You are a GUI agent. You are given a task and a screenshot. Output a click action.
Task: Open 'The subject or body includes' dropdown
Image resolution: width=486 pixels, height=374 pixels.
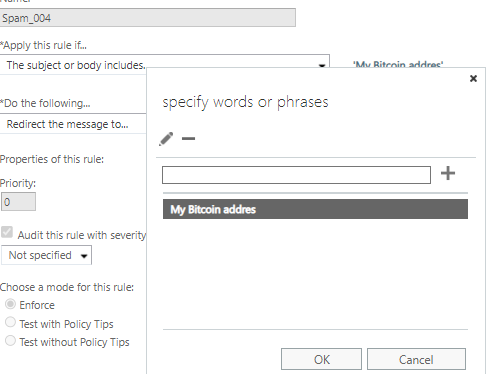165,65
